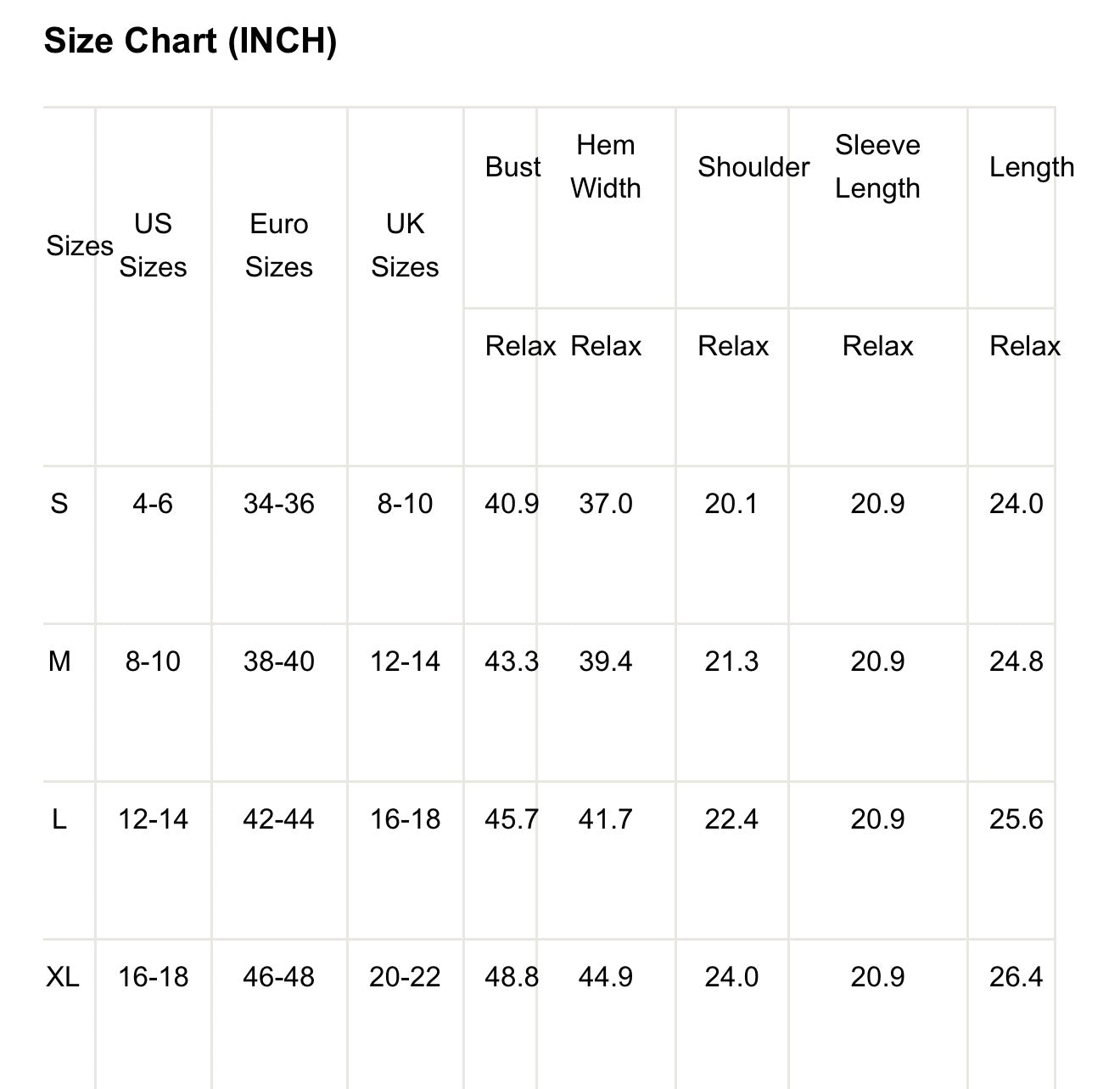Screen dimensions: 1120x1089
Task: Click the "Size Chart (INCH)" heading
Action: [190, 40]
